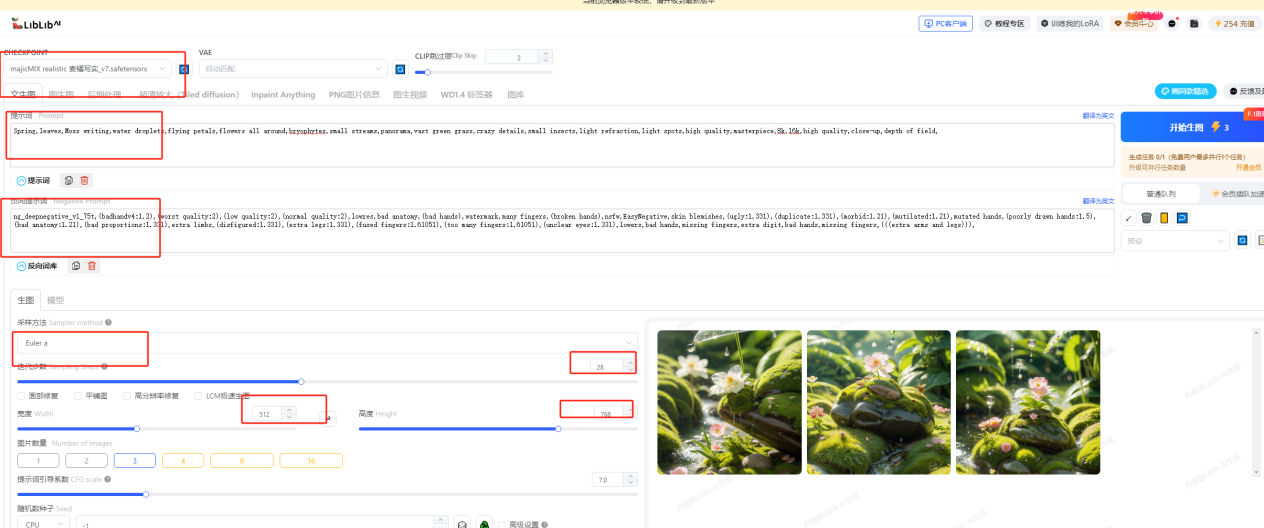Click the Height slider track
The width and height of the screenshot is (1264, 528).
click(497, 428)
